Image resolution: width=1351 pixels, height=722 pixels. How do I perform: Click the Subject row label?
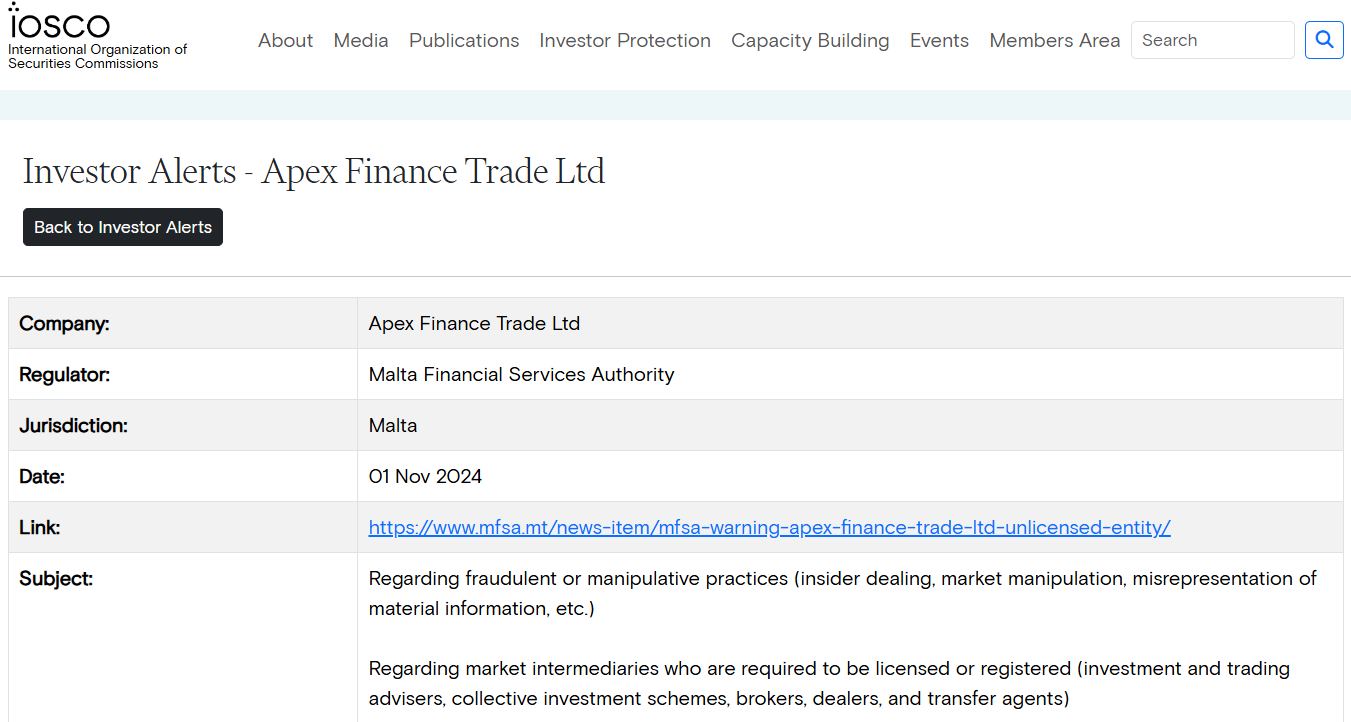click(56, 579)
